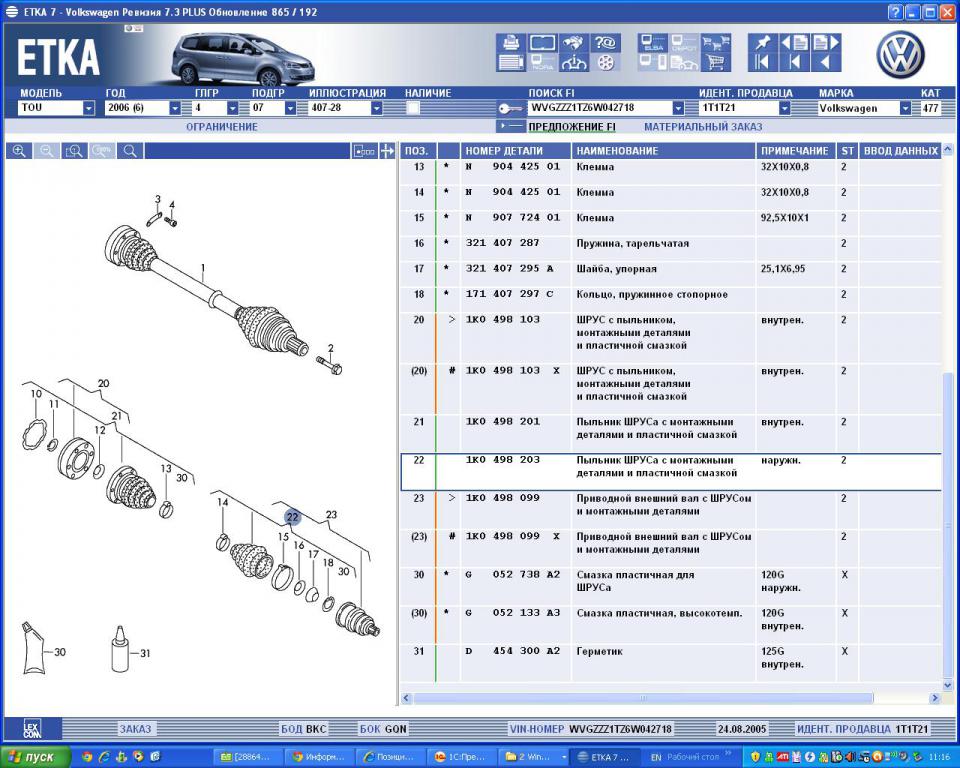Image resolution: width=960 pixels, height=768 pixels.
Task: Open the ИДЕНТ. ПРОДАВЦА dropdown
Action: pyautogui.click(x=784, y=108)
